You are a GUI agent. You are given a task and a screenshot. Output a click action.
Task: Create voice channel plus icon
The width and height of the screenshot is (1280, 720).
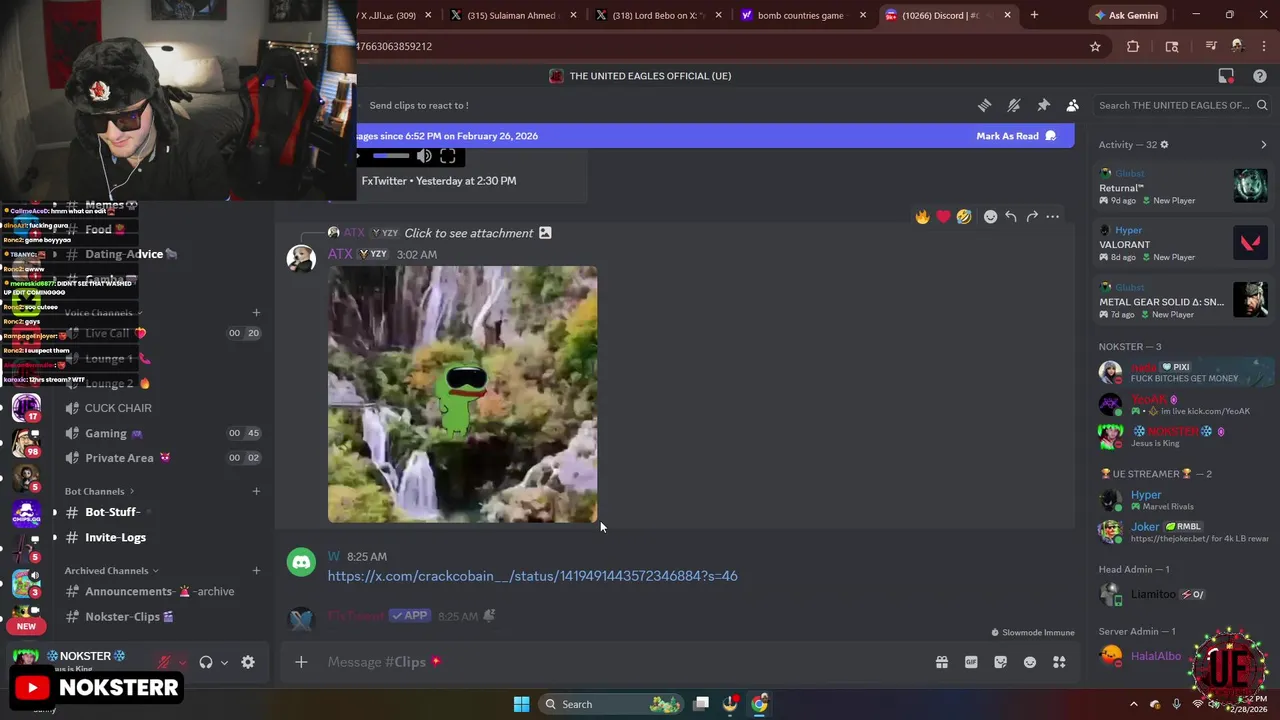tap(256, 313)
